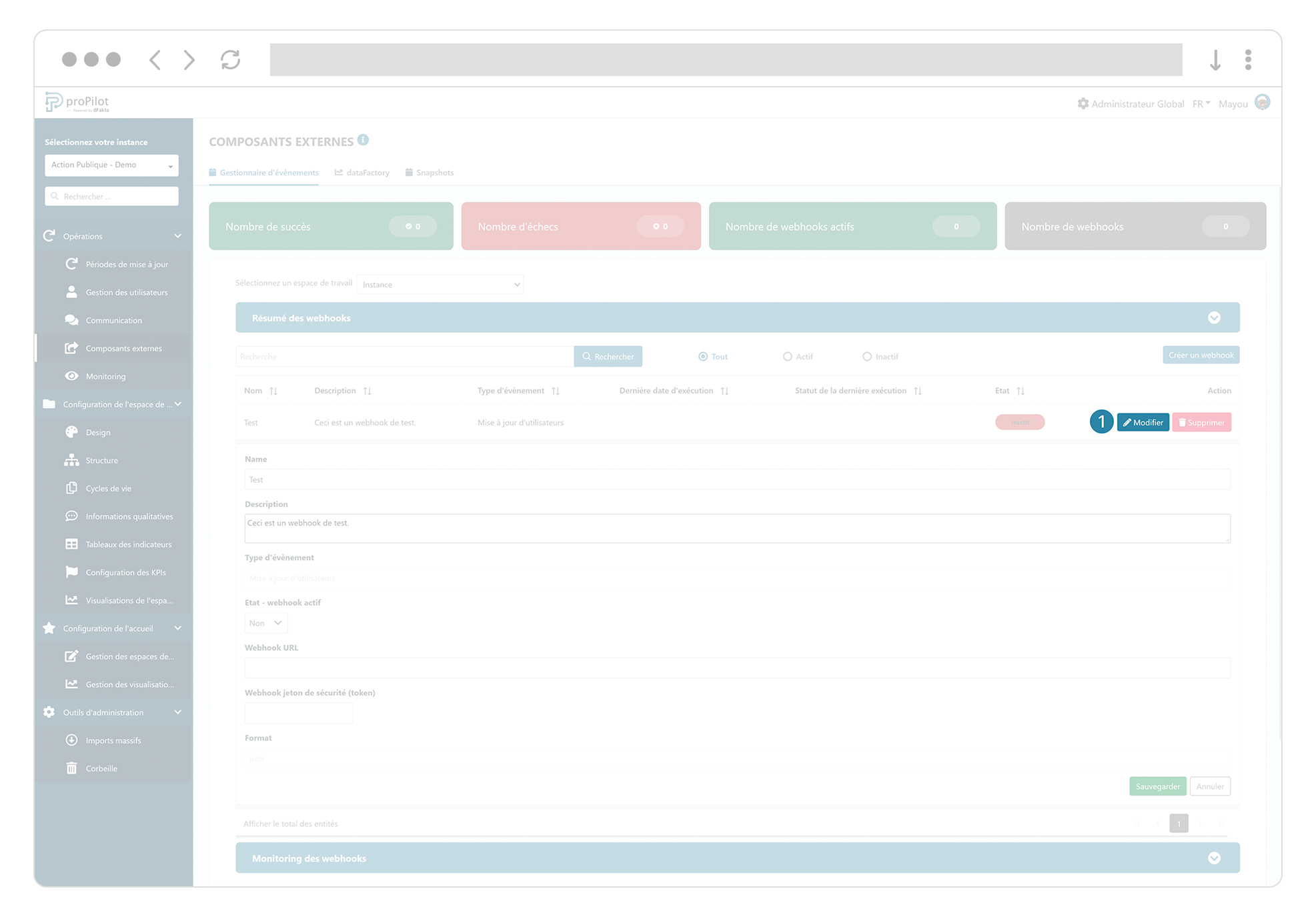The image size is (1316, 923).
Task: Select the Inactif radio filter
Action: pos(867,356)
